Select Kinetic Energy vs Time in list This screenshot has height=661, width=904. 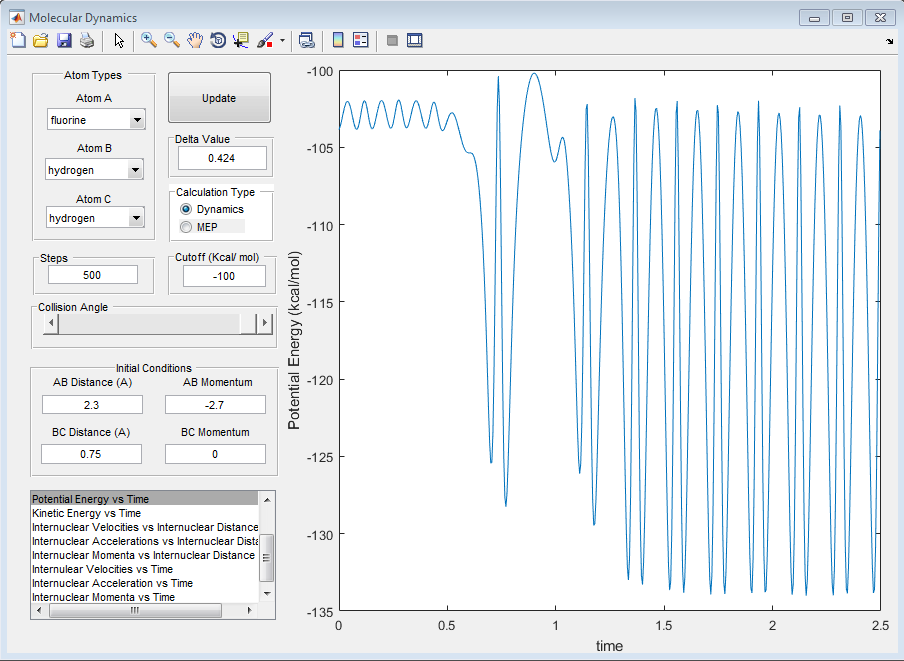tap(87, 513)
